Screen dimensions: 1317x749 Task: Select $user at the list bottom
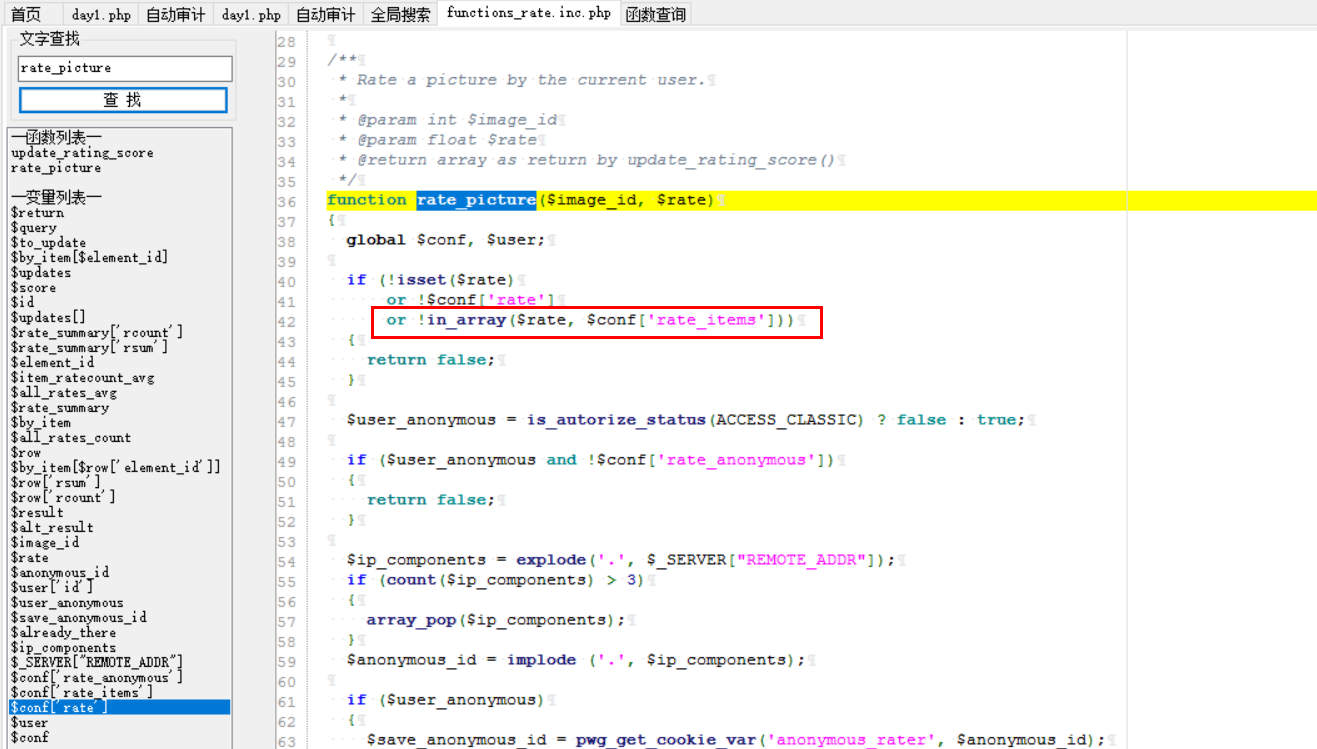point(29,723)
